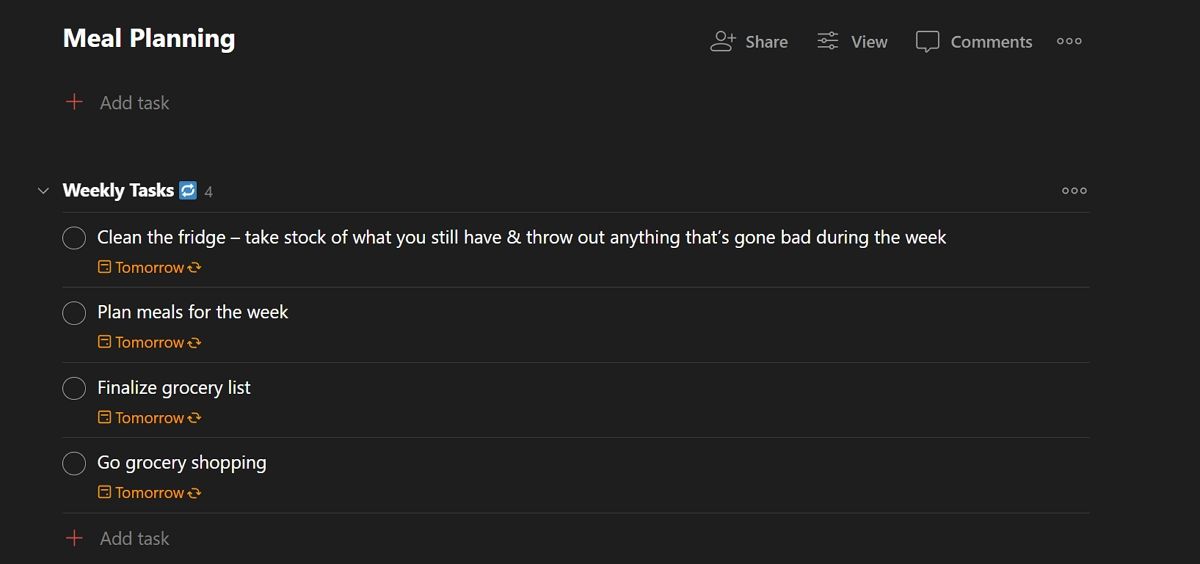The image size is (1200, 564).
Task: Open the Go grocery shopping task text
Action: tap(182, 463)
